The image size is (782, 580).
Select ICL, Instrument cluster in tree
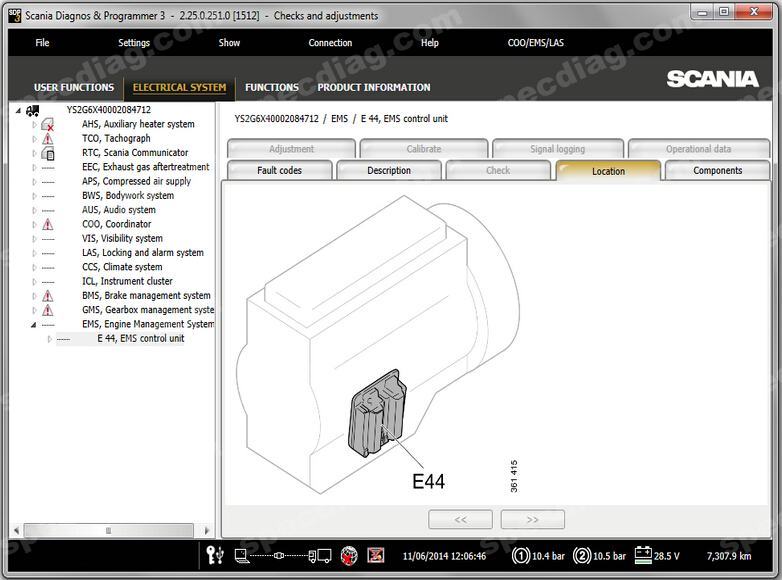click(127, 282)
